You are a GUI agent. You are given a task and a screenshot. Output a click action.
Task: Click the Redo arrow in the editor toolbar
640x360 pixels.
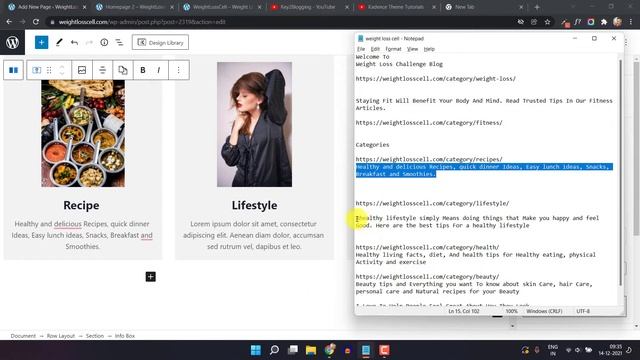(x=89, y=42)
